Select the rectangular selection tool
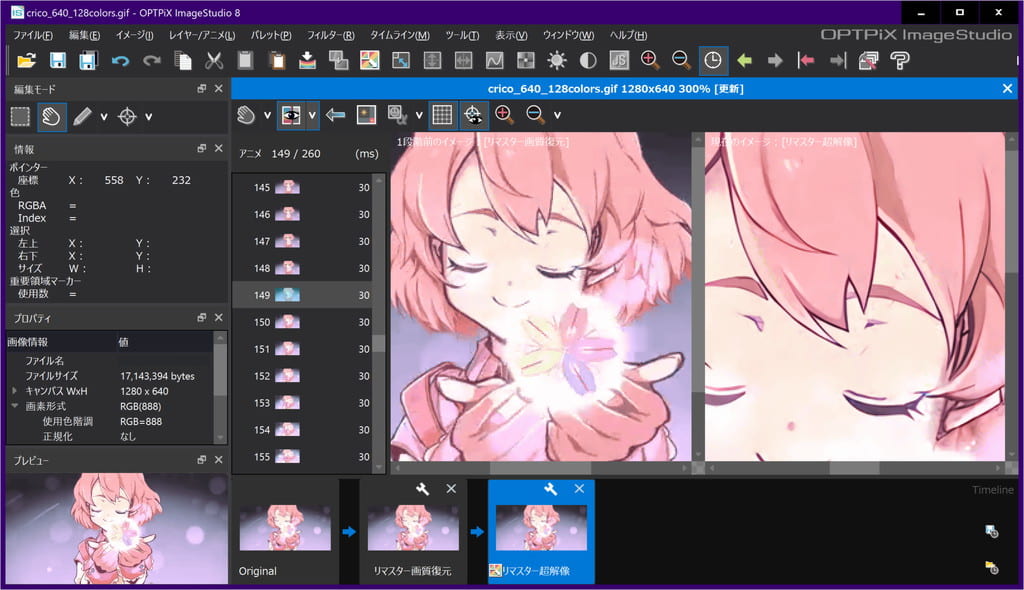Image resolution: width=1024 pixels, height=590 pixels. click(20, 117)
